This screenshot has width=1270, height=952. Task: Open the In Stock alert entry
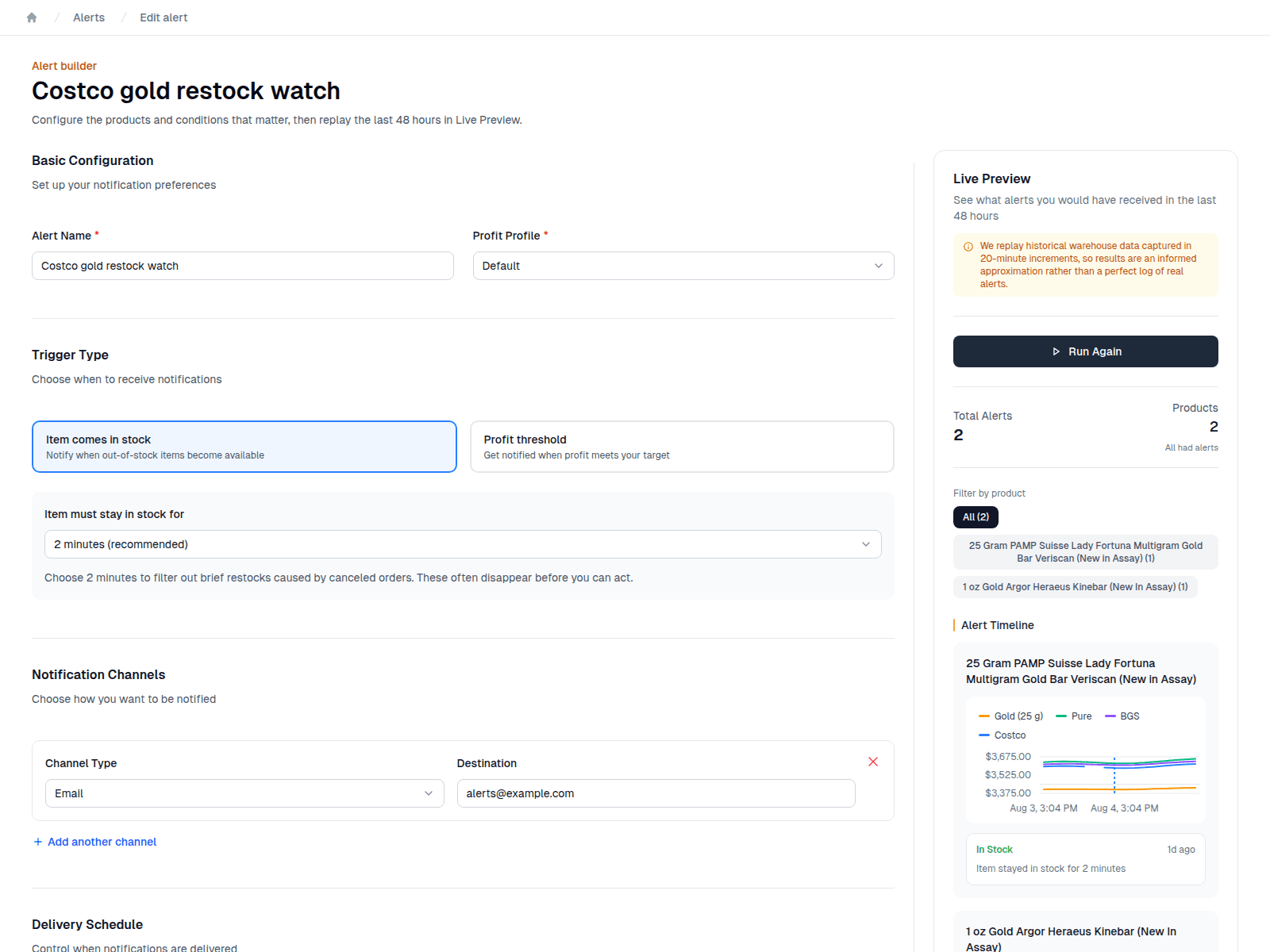click(1086, 859)
